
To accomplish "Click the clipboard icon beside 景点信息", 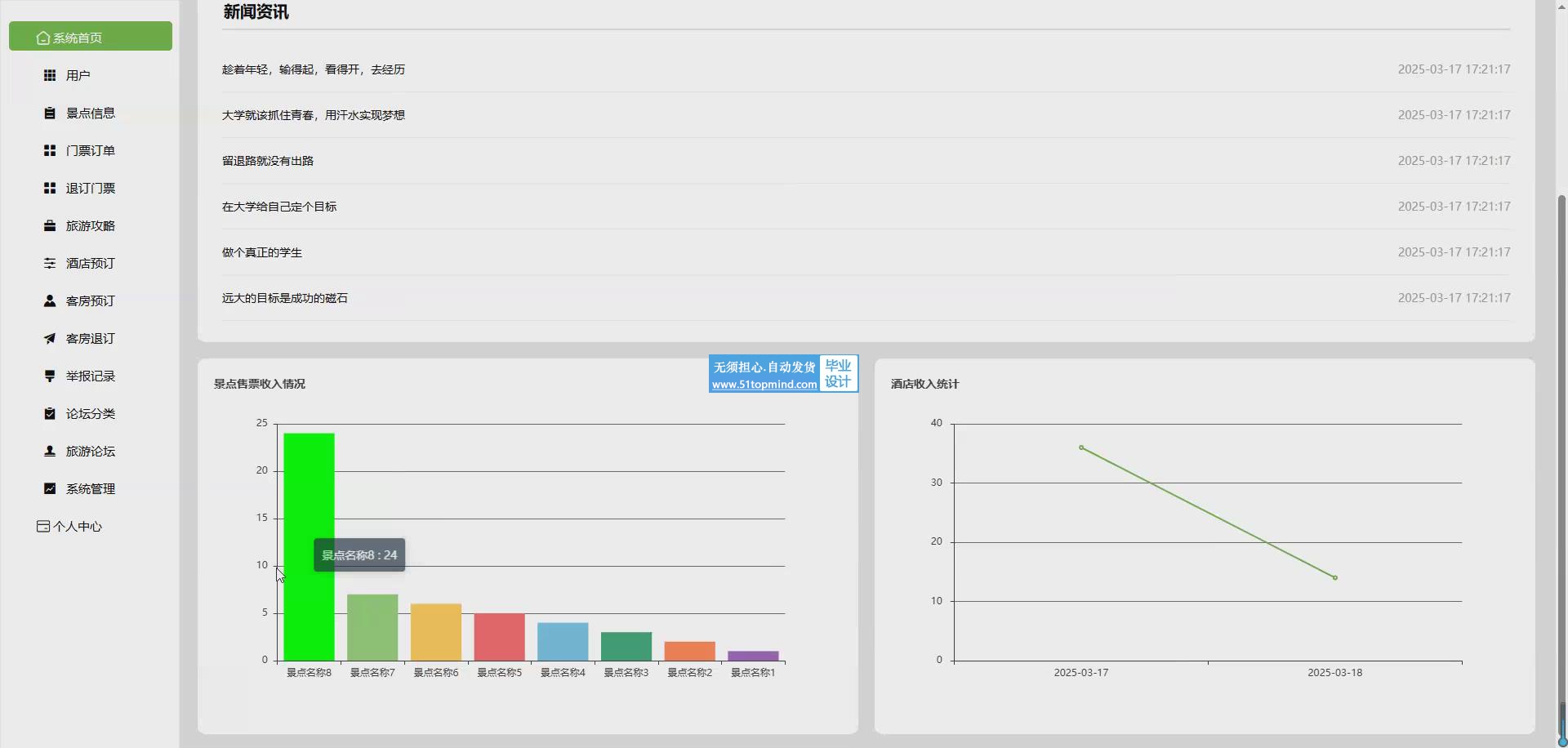I will coord(50,113).
